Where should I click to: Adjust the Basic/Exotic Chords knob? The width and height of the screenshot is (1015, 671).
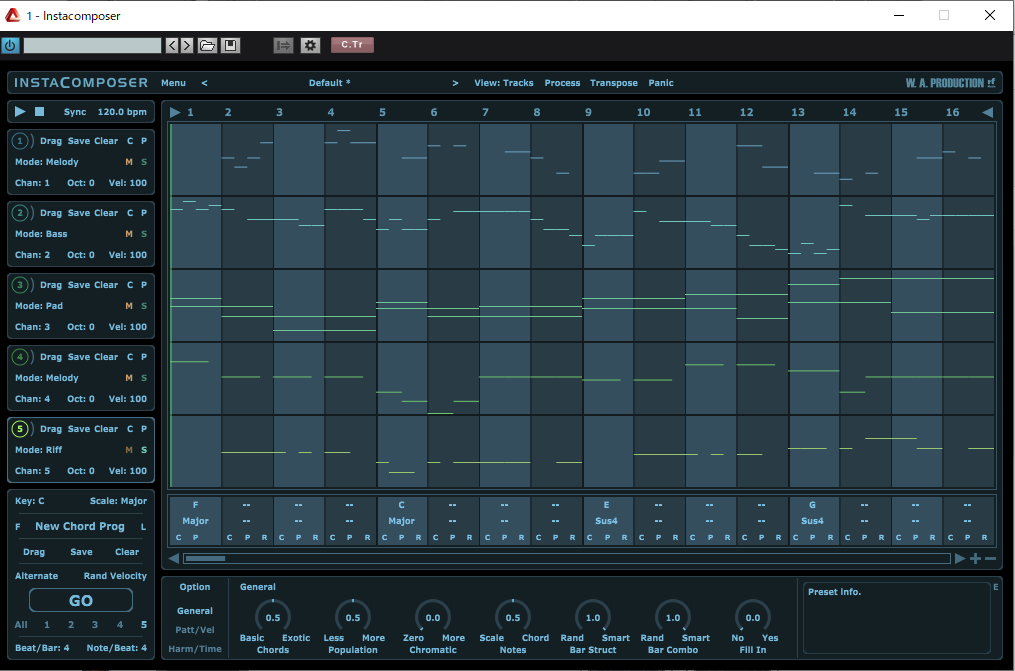[x=273, y=617]
